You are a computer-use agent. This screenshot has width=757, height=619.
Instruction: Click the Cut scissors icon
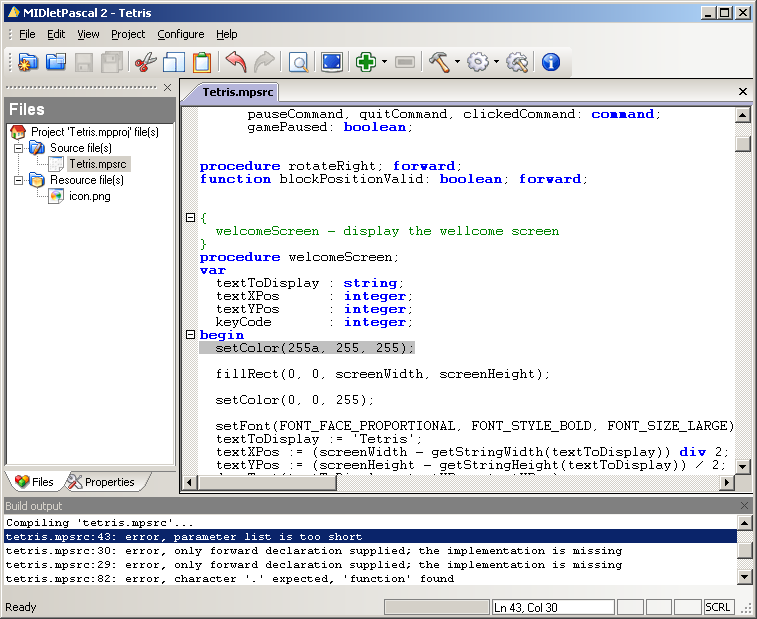point(146,62)
